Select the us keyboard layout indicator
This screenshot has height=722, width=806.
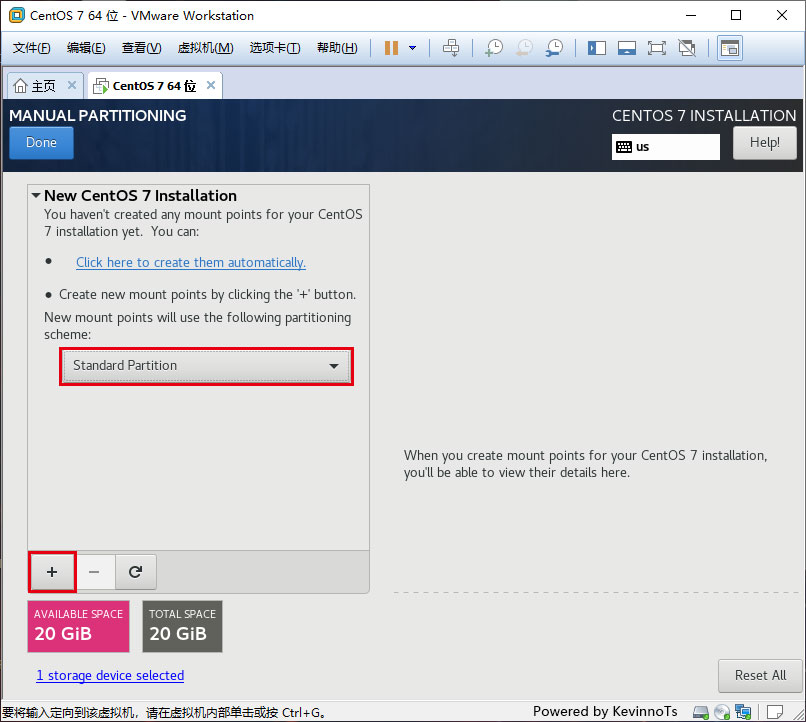(665, 147)
